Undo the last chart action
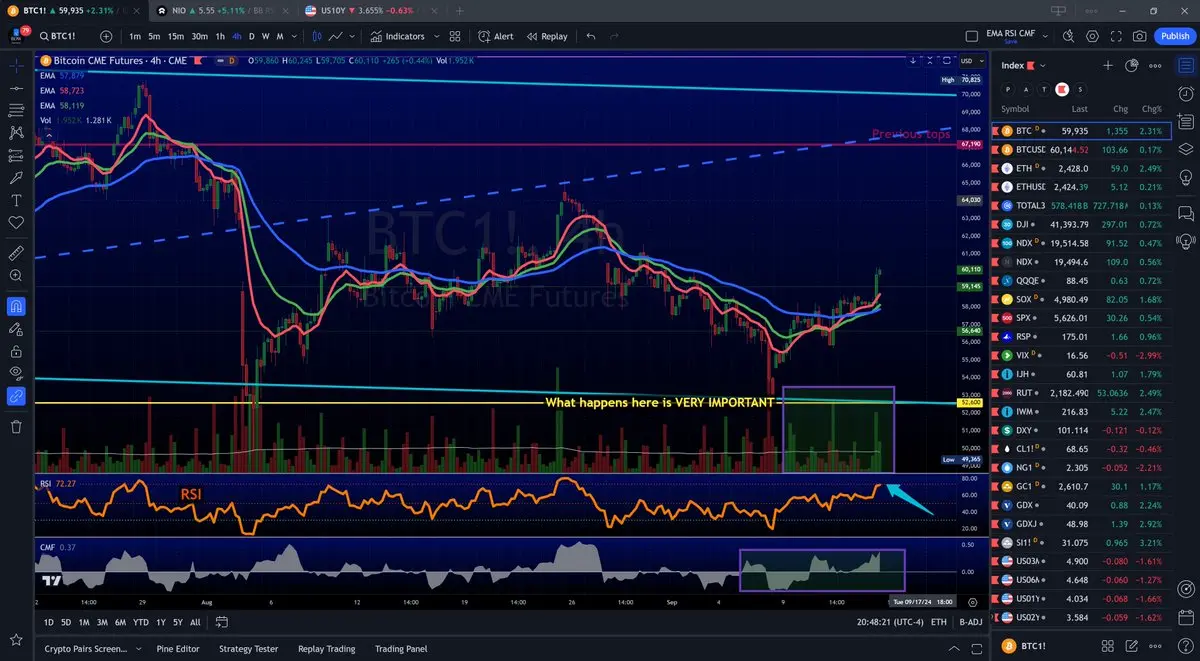The image size is (1200, 661). (591, 36)
